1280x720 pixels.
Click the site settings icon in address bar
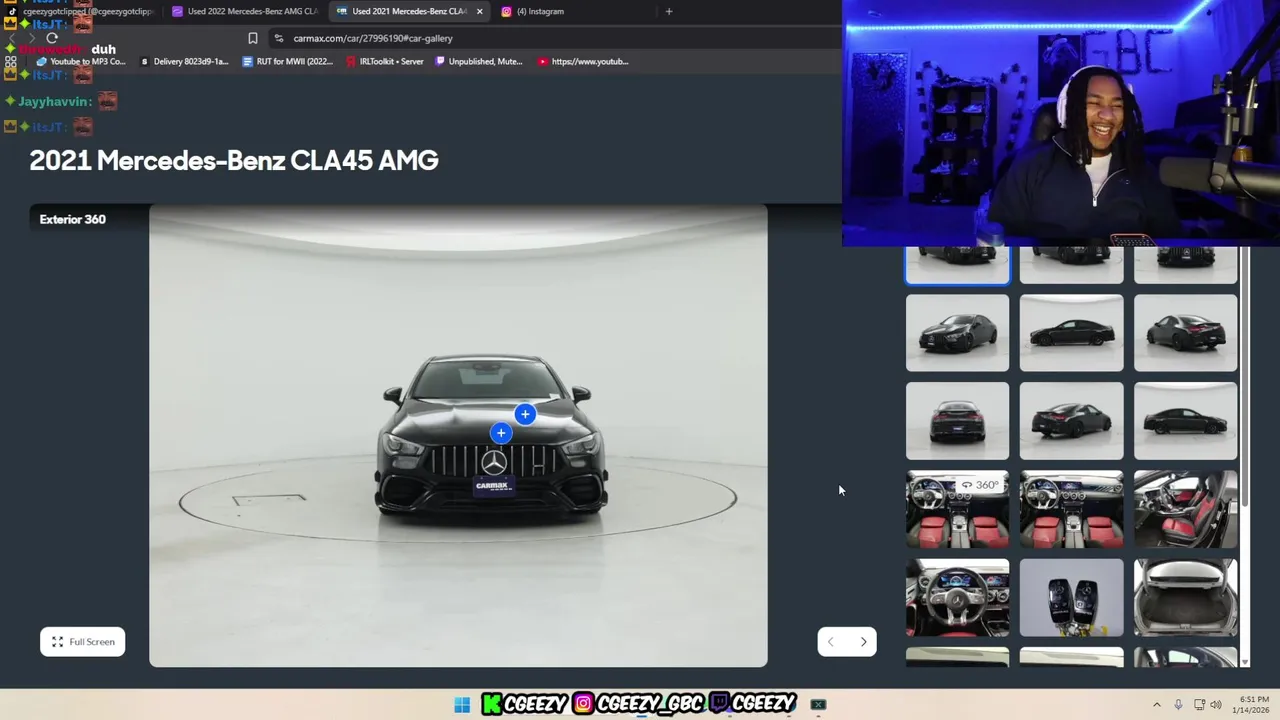point(278,38)
